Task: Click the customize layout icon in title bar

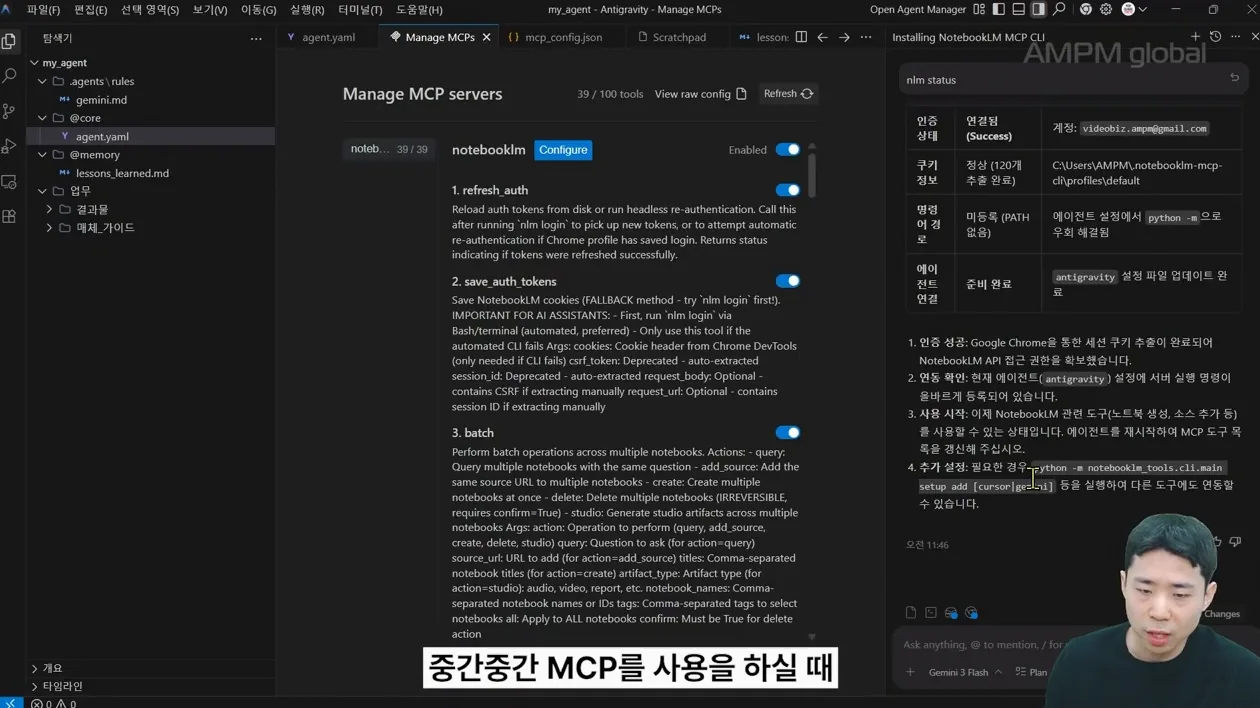Action: pyautogui.click(x=979, y=9)
